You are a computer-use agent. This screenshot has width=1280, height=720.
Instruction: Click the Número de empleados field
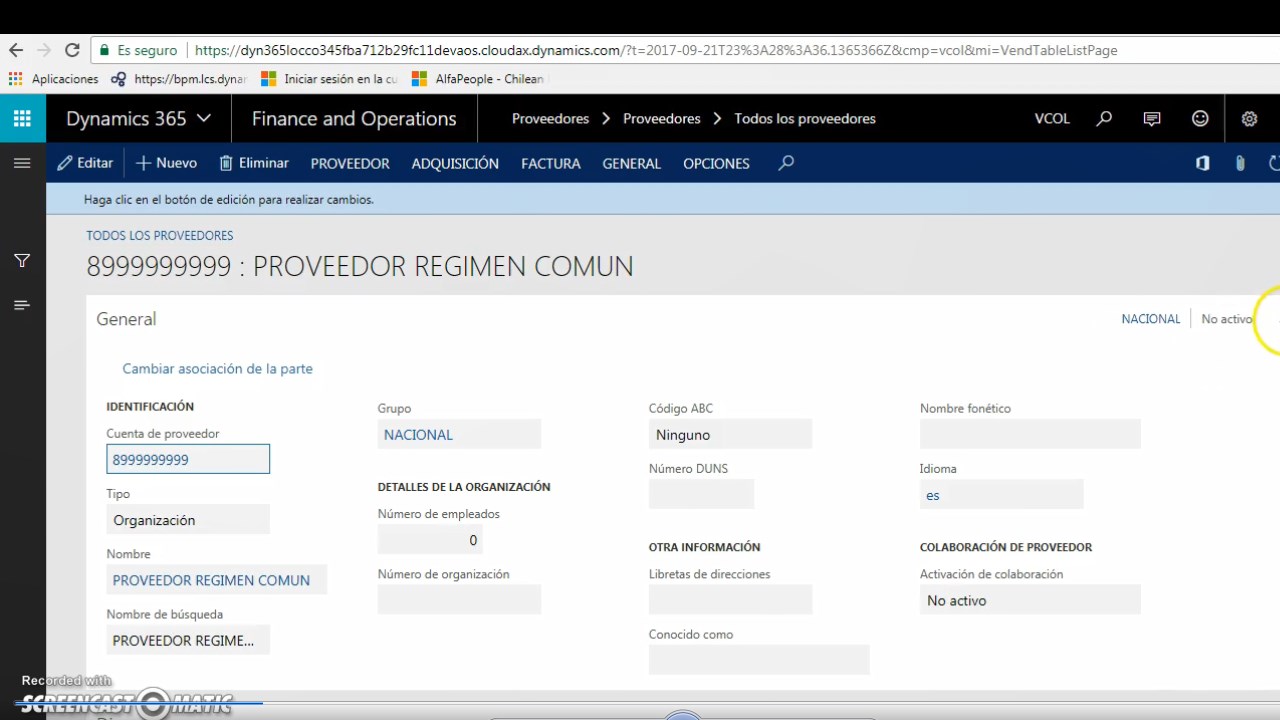[430, 540]
